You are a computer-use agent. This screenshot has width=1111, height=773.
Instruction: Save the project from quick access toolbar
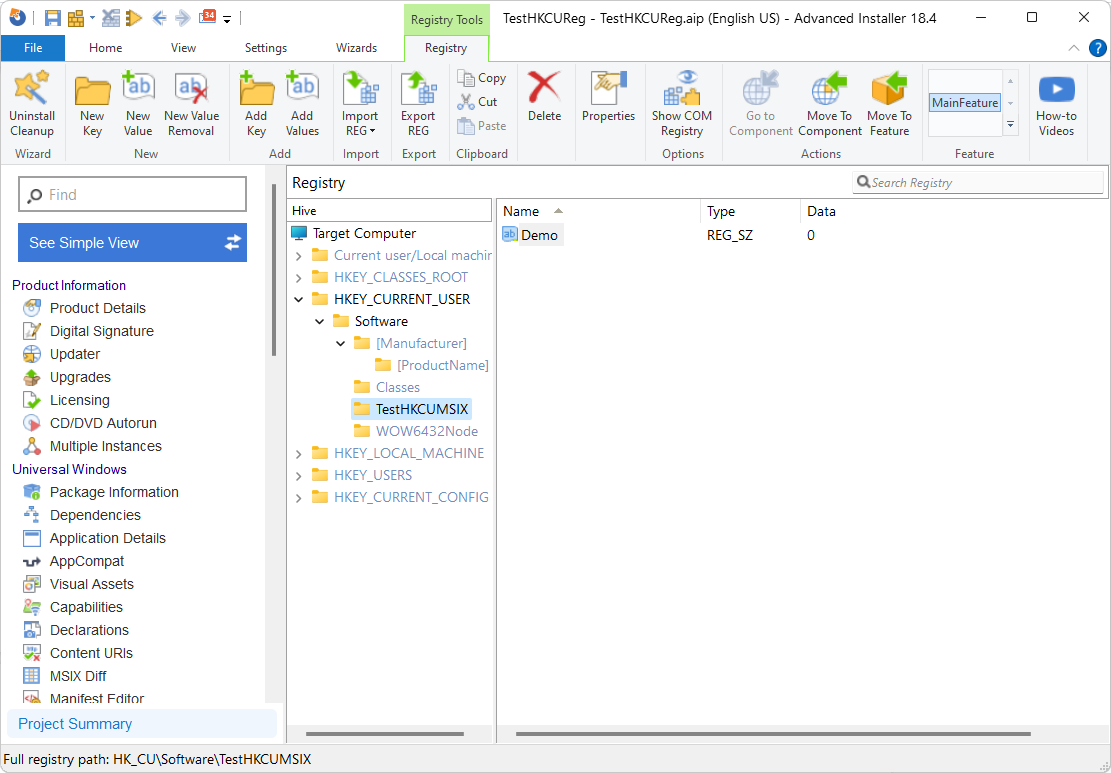pyautogui.click(x=52, y=18)
